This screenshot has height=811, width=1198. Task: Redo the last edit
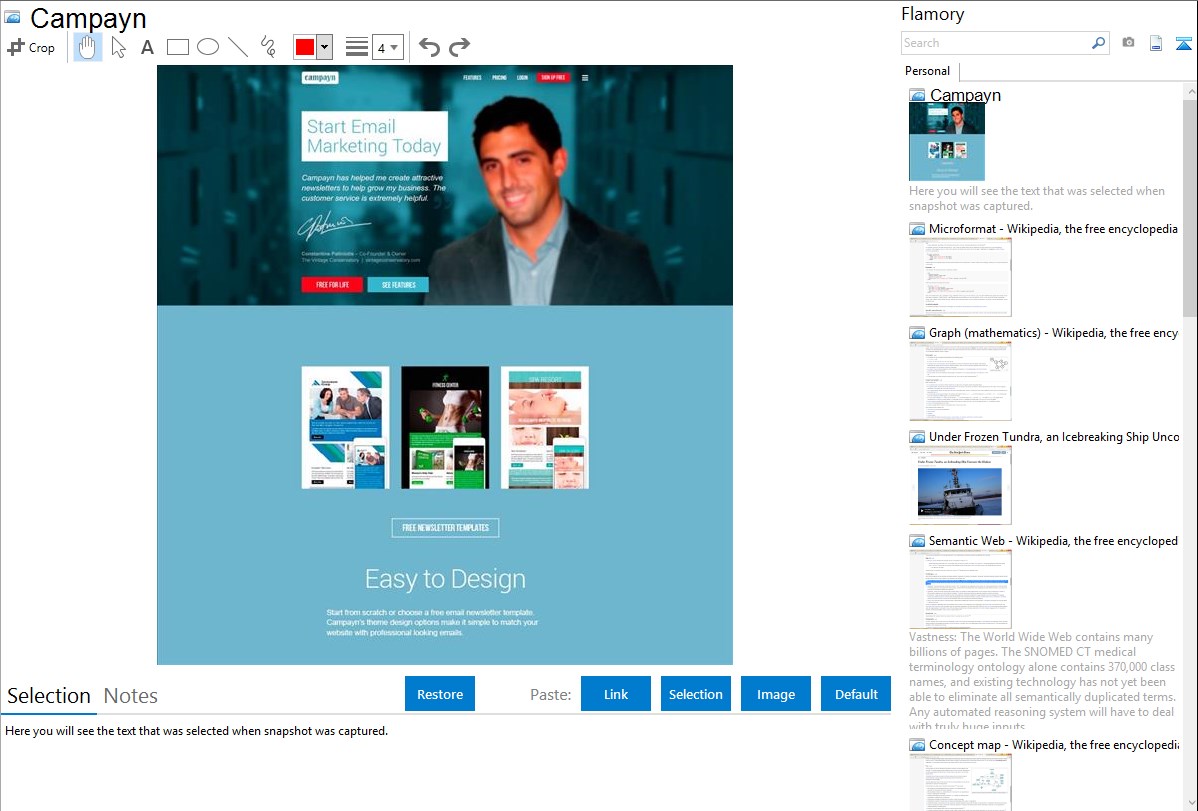pyautogui.click(x=459, y=47)
